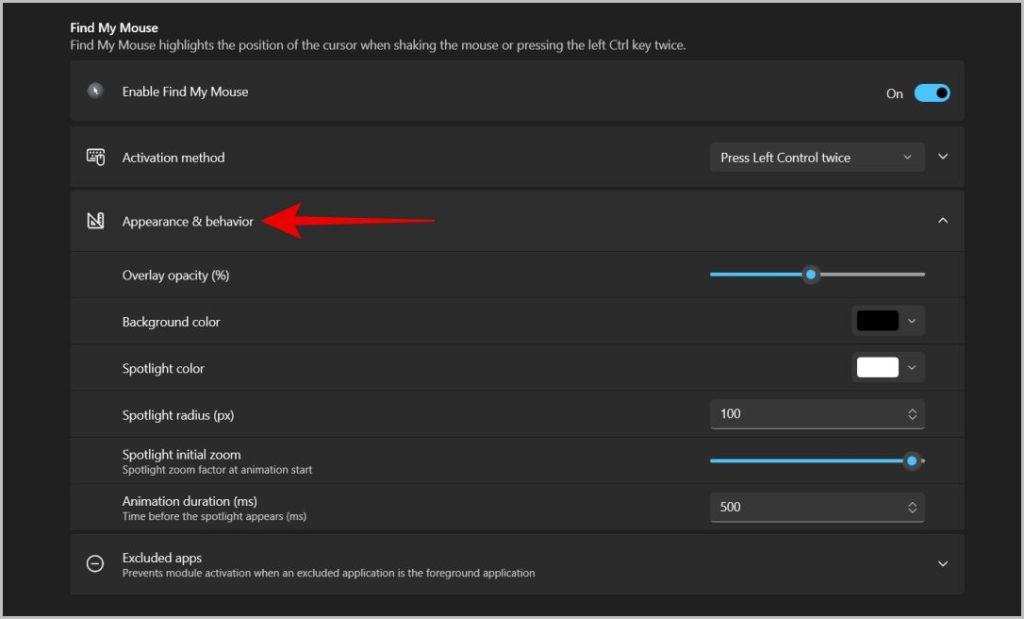Click the Excluded apps label
Image resolution: width=1024 pixels, height=619 pixels.
(x=162, y=558)
